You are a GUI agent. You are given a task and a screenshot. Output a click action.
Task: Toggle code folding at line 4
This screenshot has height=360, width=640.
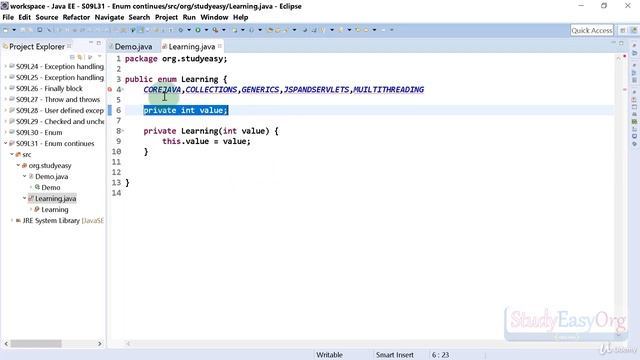123,89
